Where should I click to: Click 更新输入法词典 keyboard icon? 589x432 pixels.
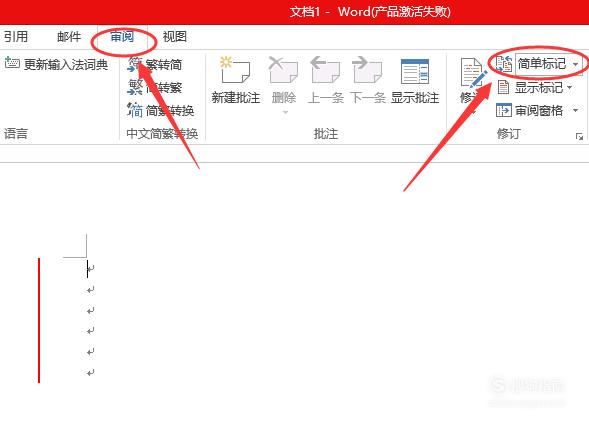[12, 63]
